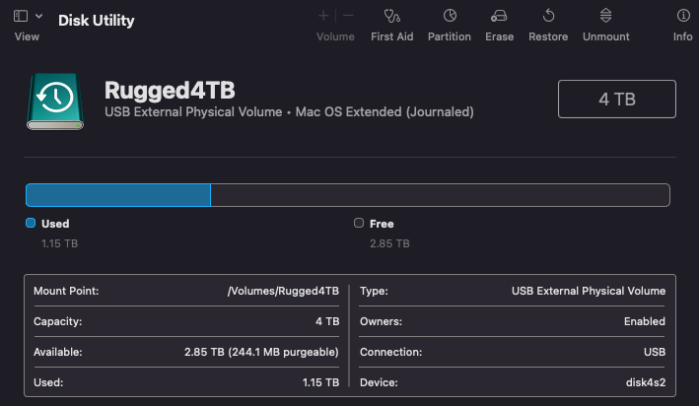Viewport: 699px width, 406px height.
Task: Click the blue Used legend swatch
Action: [x=31, y=224]
